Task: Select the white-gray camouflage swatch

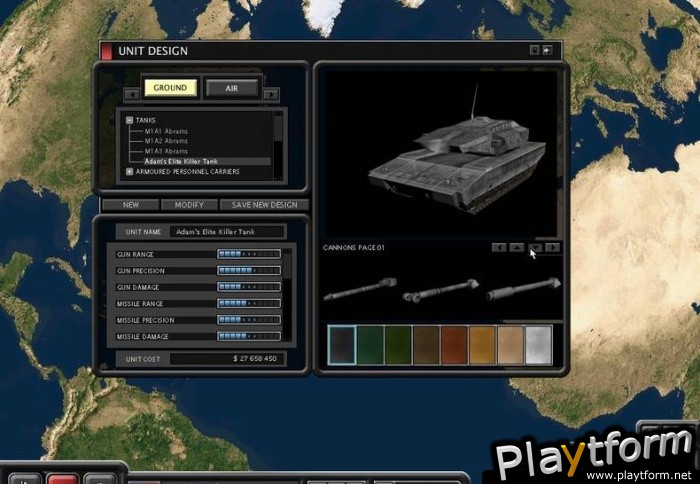Action: click(x=538, y=345)
